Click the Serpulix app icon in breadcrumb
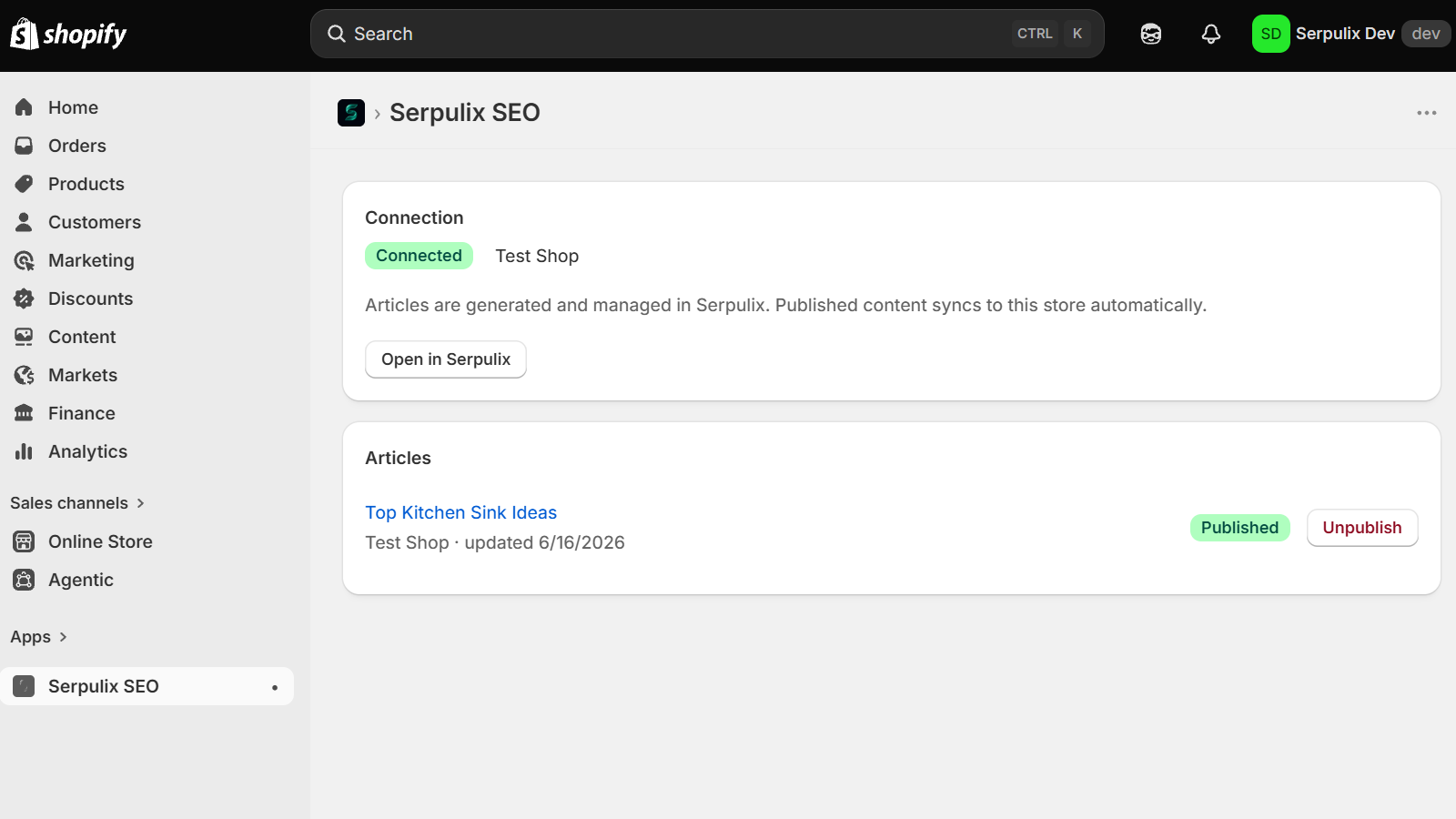 coord(351,113)
